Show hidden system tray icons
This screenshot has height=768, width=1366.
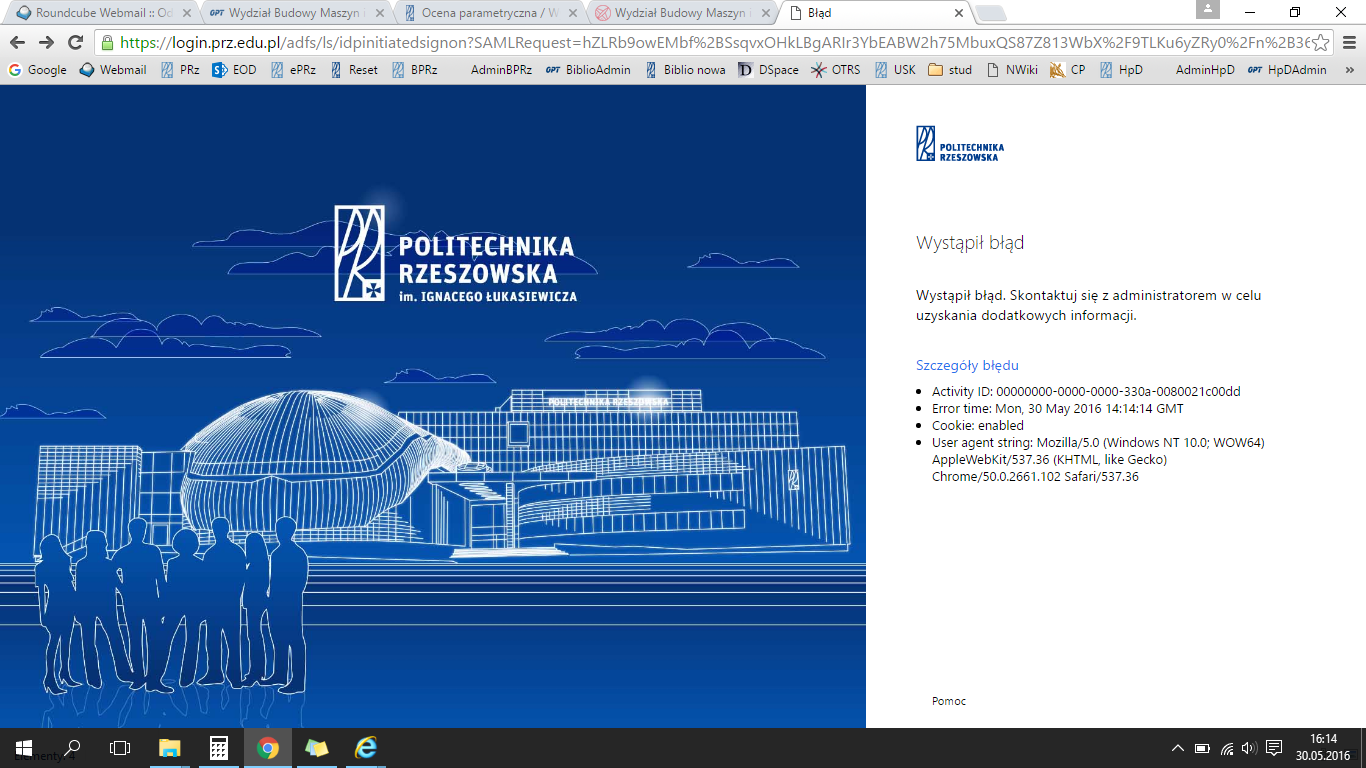tap(1178, 748)
